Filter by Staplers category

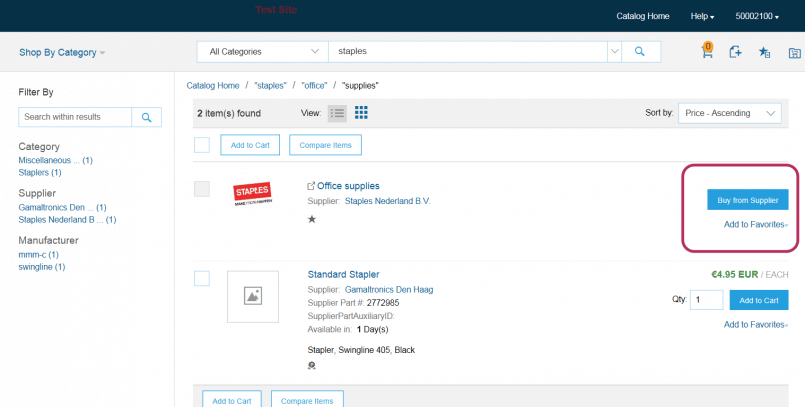coord(40,172)
